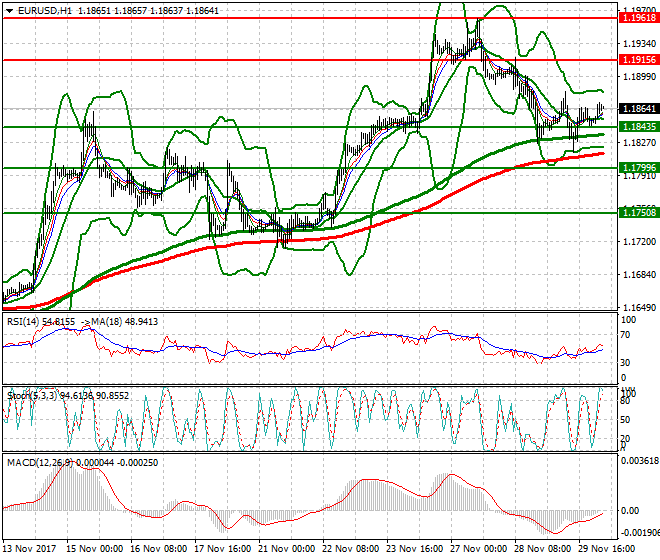Click the EURUSD,H1 symbol title text
Image resolution: width=660 pixels, height=560 pixels.
(x=45, y=11)
